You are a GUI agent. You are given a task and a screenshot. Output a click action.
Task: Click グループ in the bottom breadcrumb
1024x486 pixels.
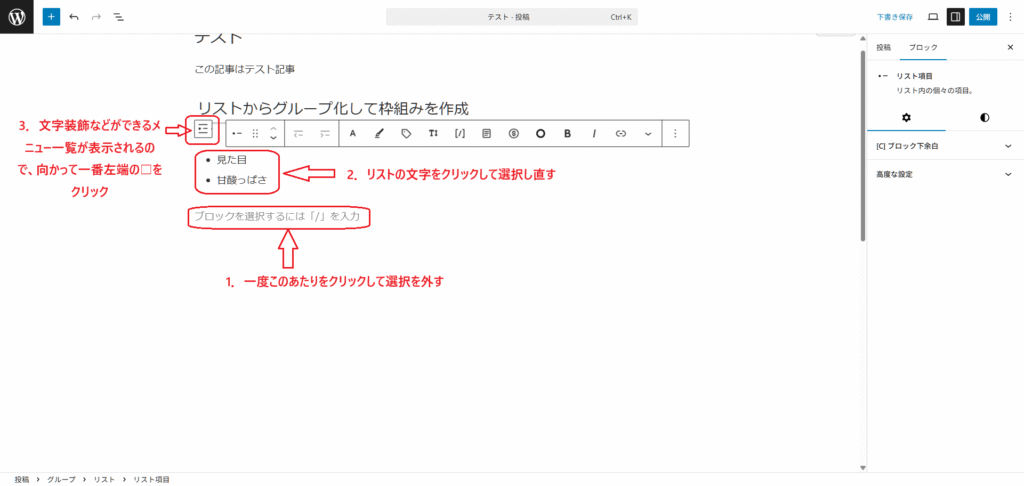click(61, 479)
